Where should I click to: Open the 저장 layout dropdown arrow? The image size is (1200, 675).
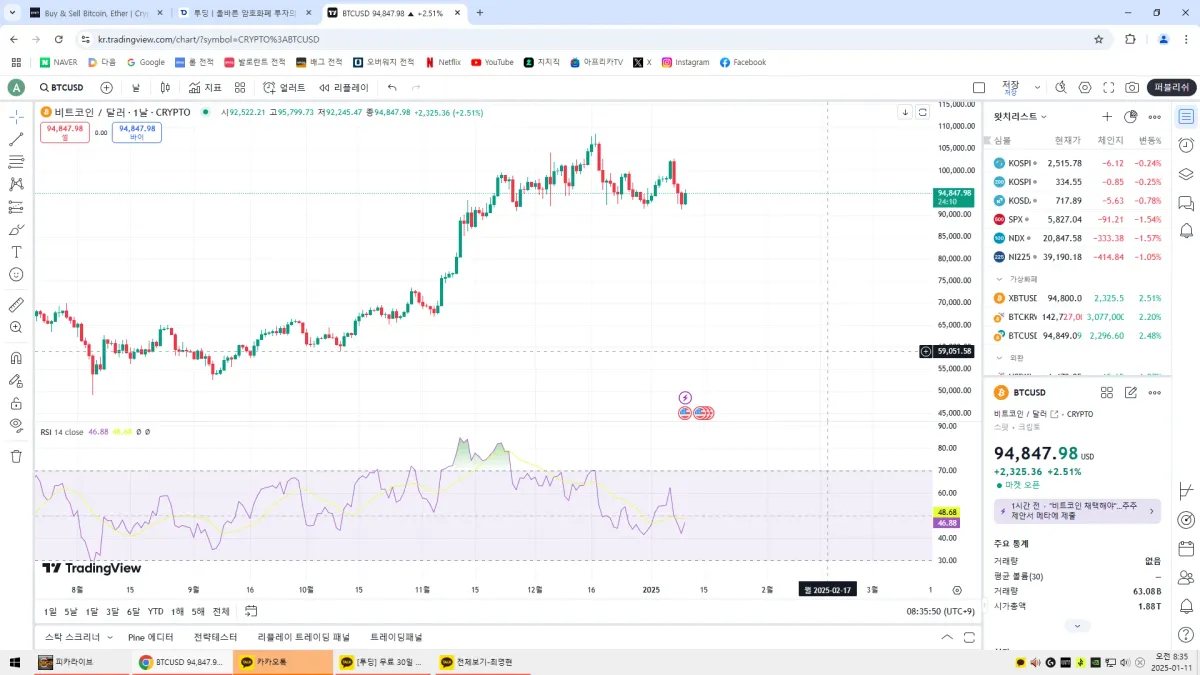[x=1038, y=88]
